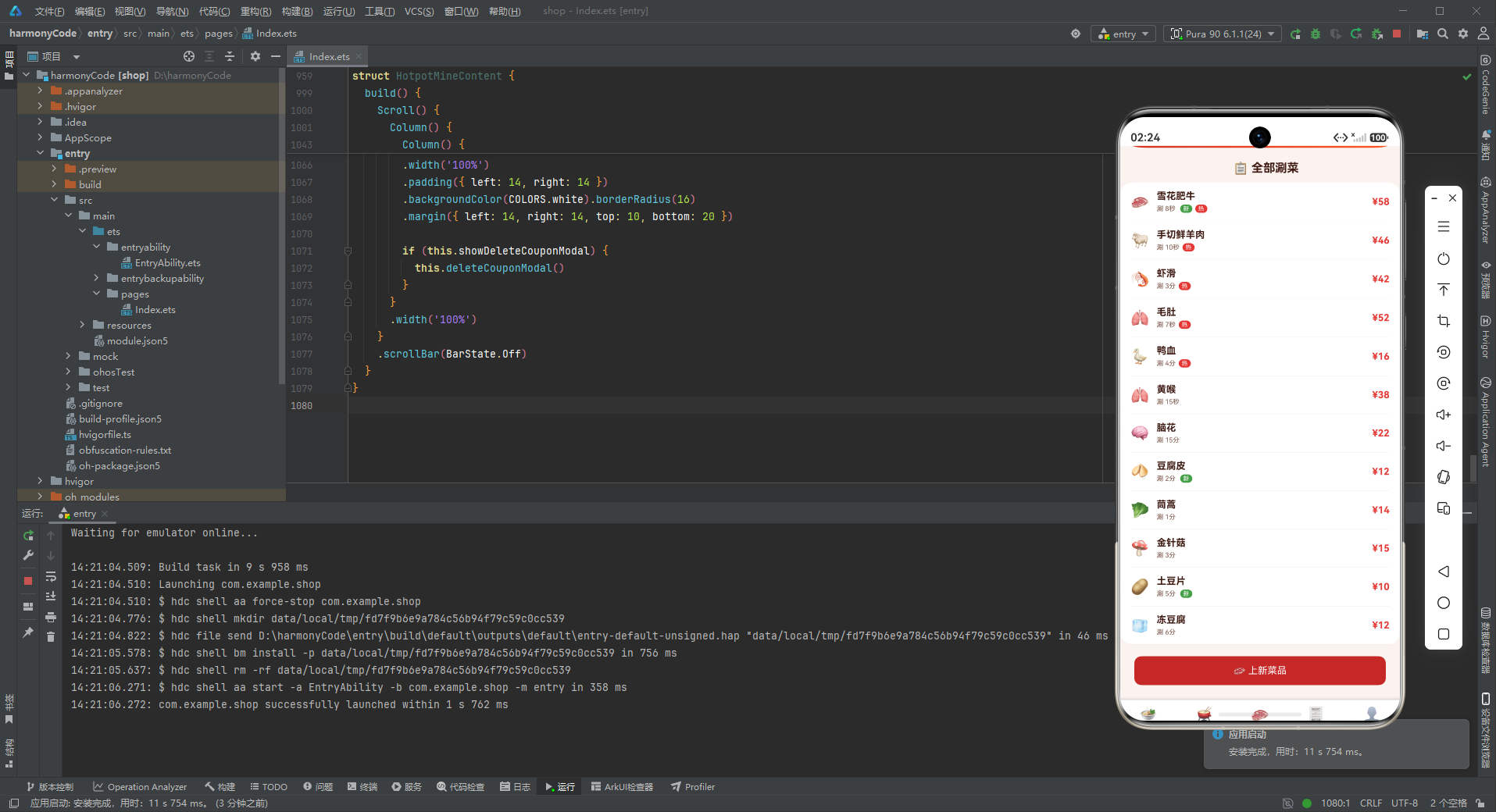Open the user account profile icon
This screenshot has height=812, width=1496.
point(1483,34)
